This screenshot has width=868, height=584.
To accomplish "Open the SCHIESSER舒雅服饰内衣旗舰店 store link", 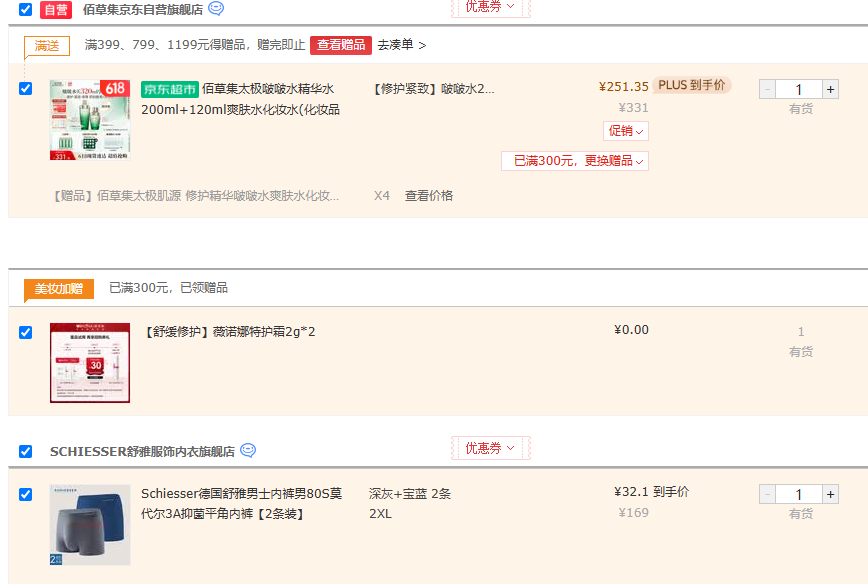I will tap(142, 452).
